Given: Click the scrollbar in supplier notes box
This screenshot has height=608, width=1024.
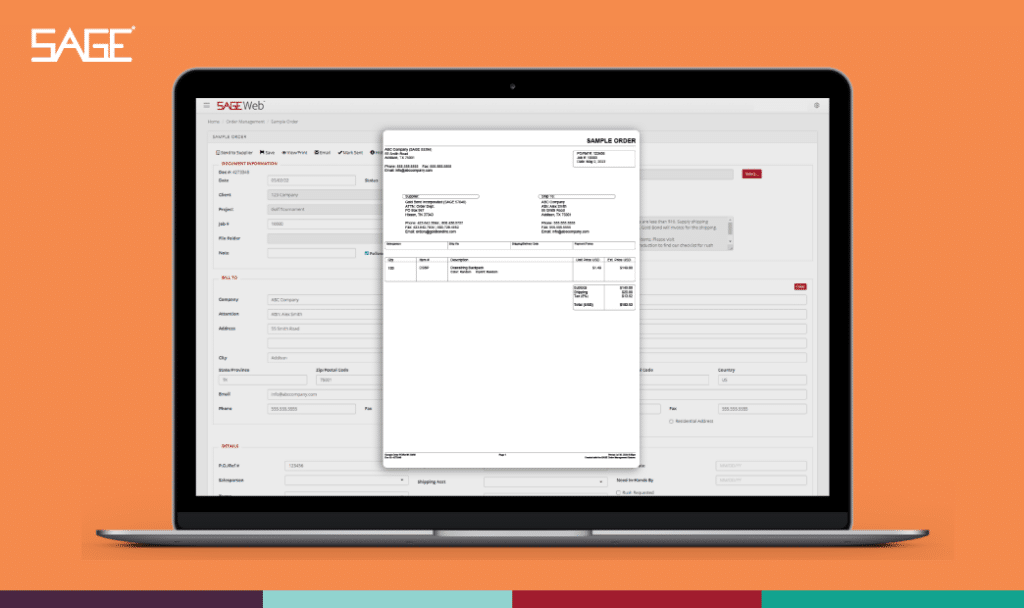Looking at the screenshot, I should tap(730, 229).
